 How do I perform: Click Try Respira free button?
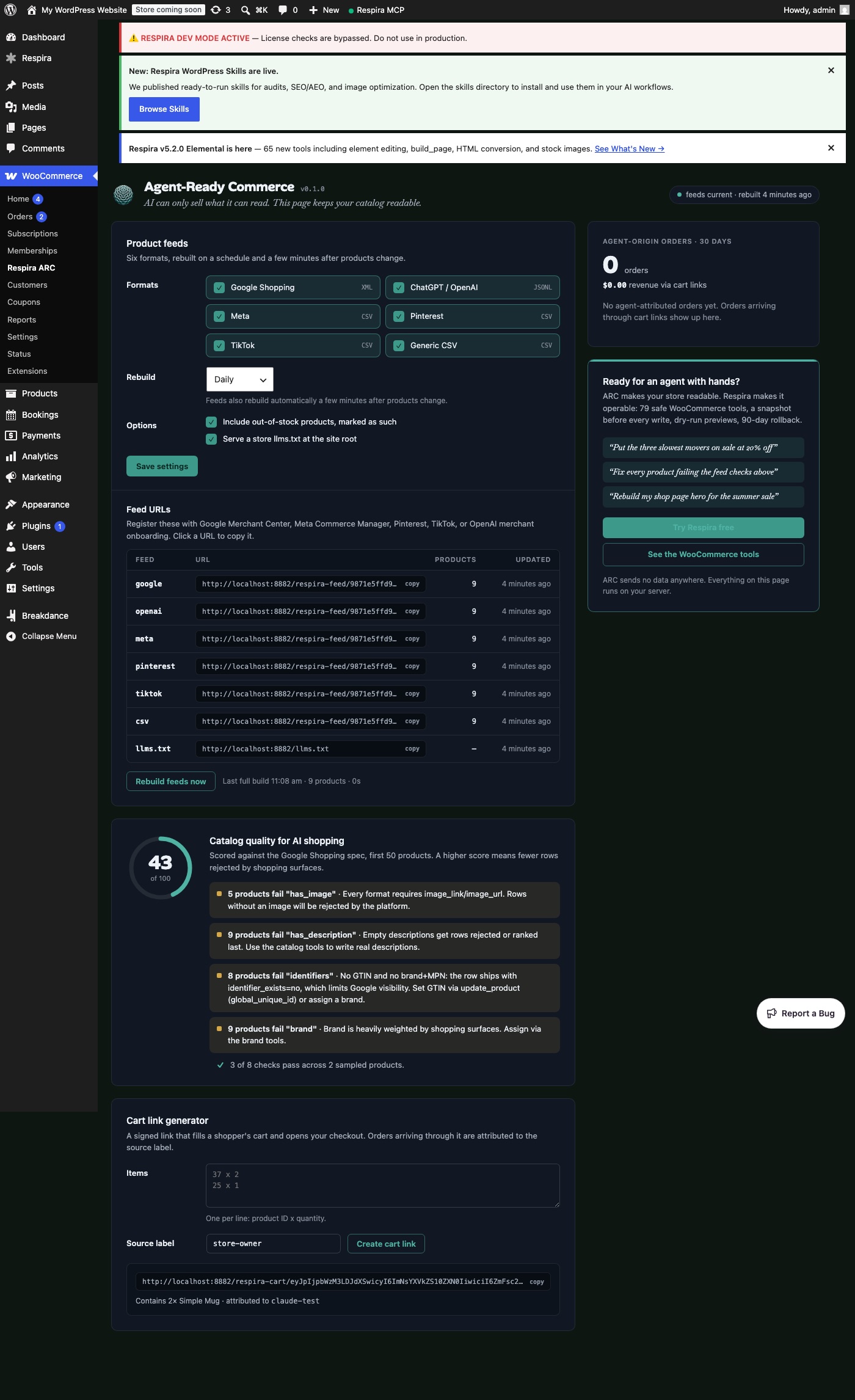(x=704, y=528)
